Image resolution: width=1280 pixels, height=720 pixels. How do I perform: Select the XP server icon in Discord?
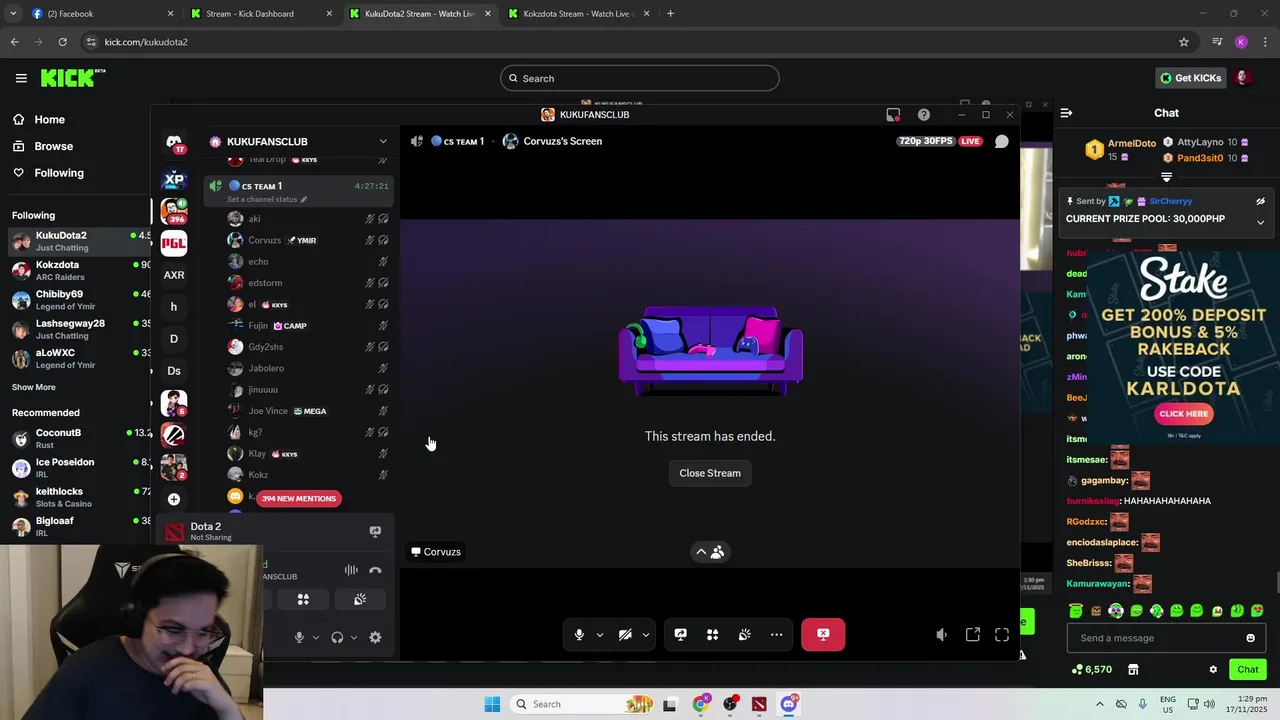tap(174, 180)
